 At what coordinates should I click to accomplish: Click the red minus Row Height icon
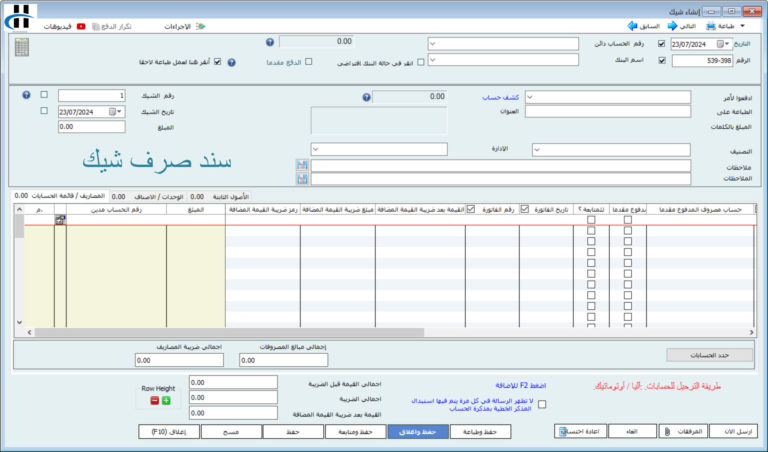pyautogui.click(x=154, y=400)
